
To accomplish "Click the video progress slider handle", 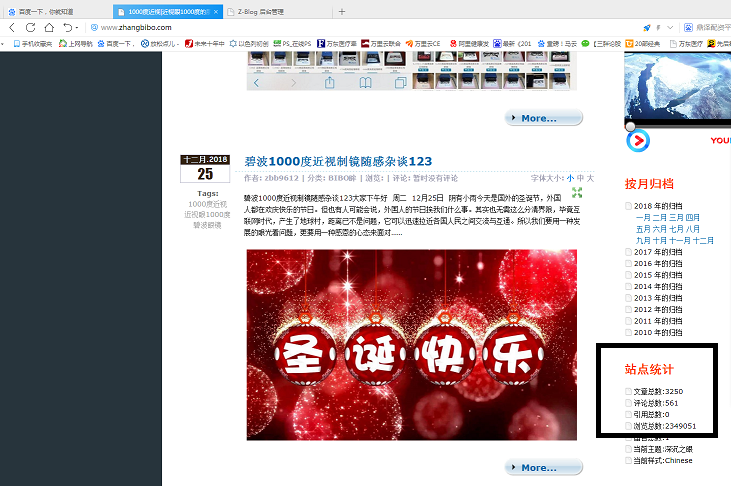I will [630, 126].
